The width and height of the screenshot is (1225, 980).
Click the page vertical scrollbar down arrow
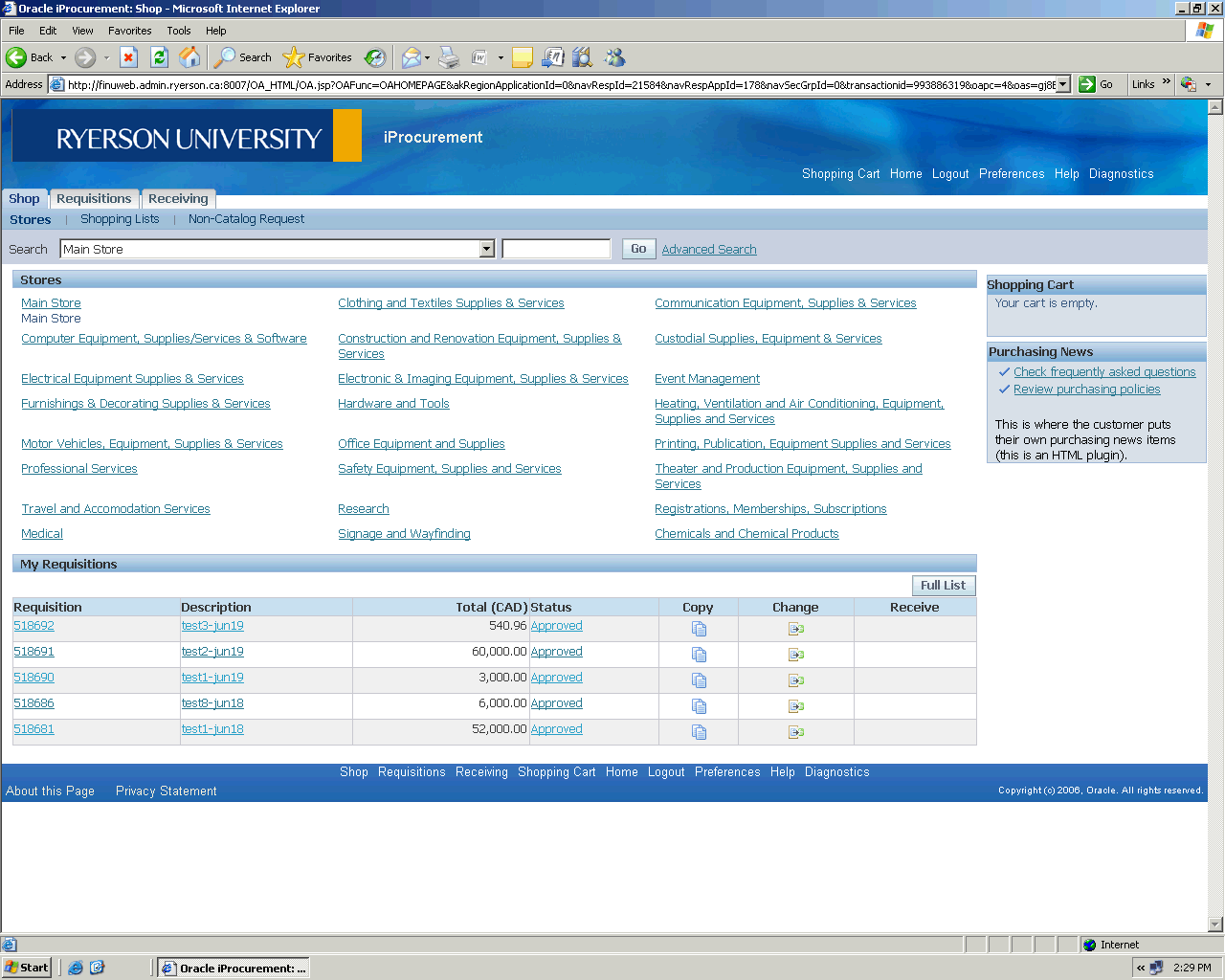pos(1215,924)
